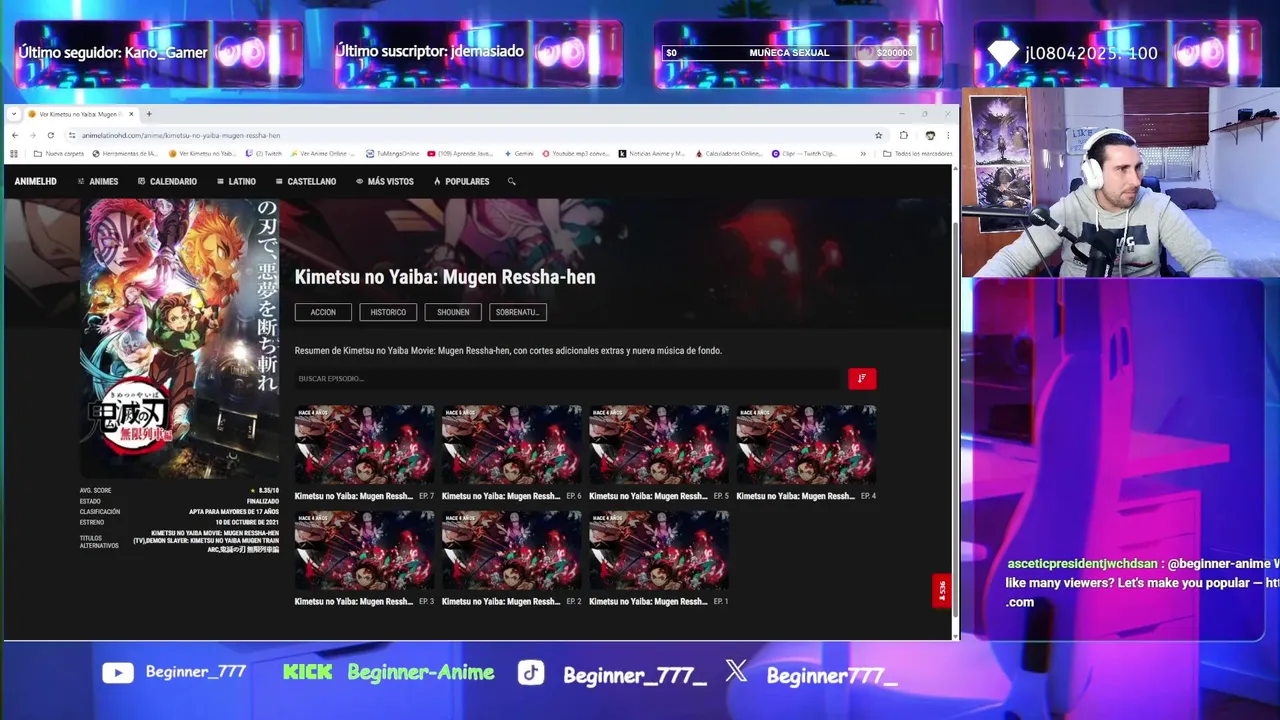Open the Nueva carpeta bookmark folder
This screenshot has width=1280, height=720.
[59, 154]
